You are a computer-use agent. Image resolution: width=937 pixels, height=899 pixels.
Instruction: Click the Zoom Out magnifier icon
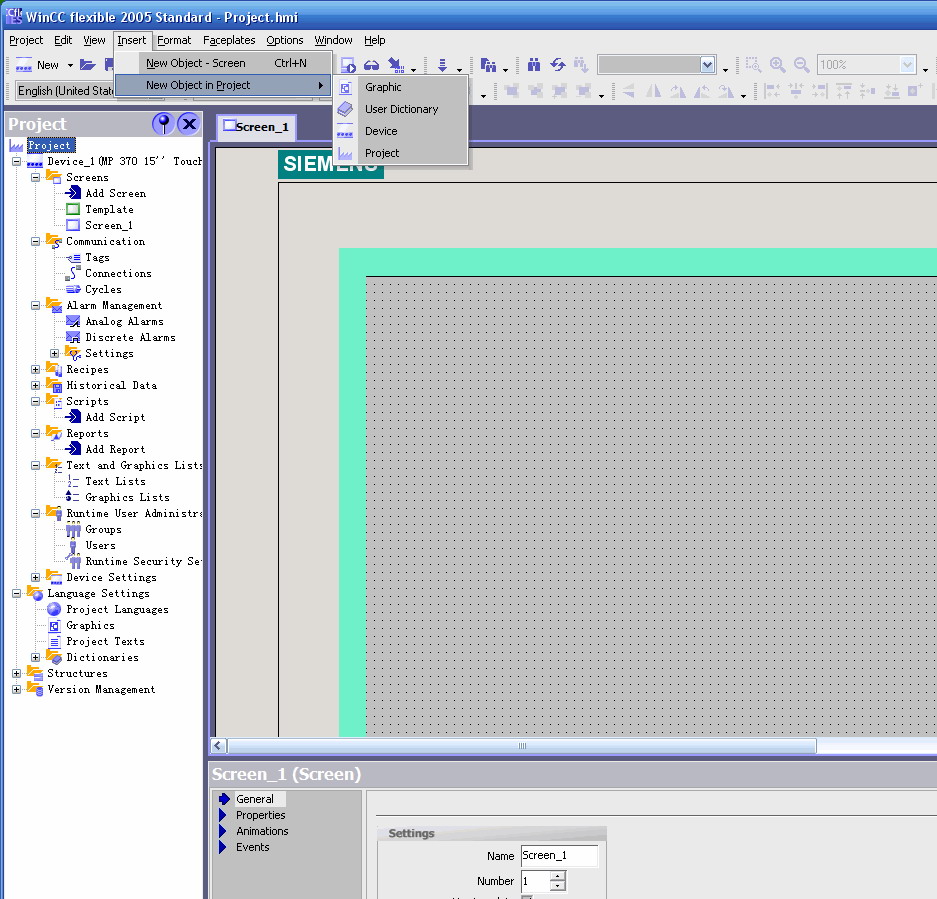[801, 65]
